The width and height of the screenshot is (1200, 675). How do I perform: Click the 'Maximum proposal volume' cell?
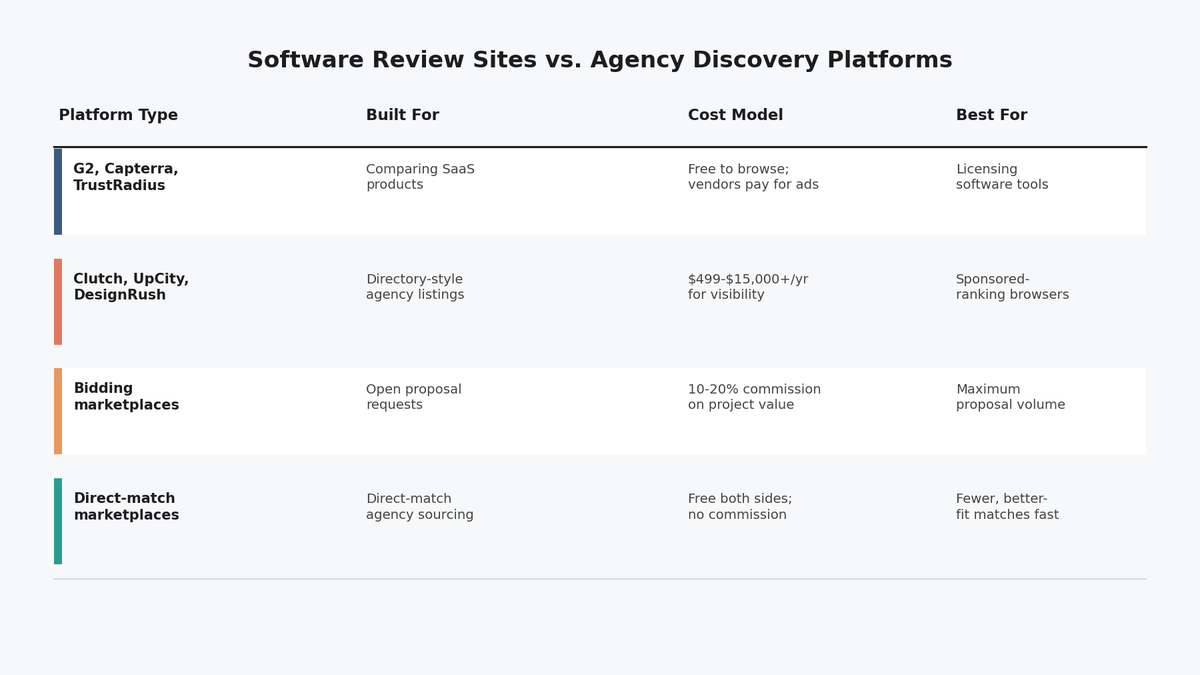point(1010,397)
